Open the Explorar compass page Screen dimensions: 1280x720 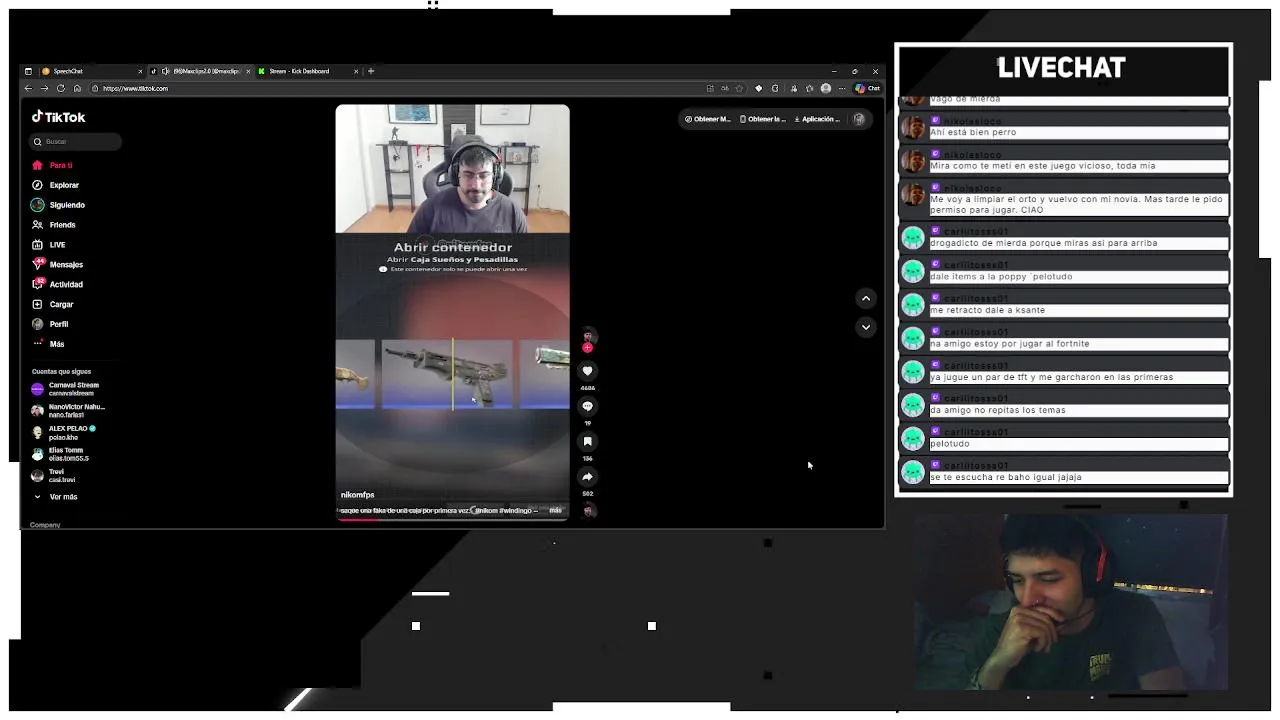click(56, 185)
